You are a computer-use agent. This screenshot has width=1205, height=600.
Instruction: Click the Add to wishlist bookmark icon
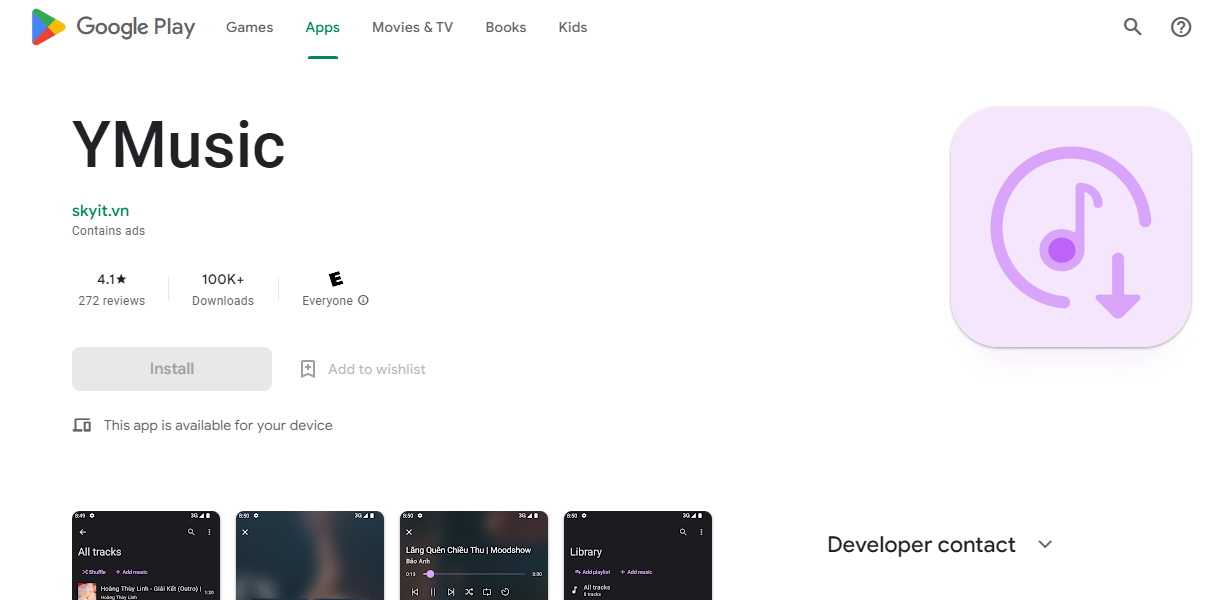click(308, 369)
